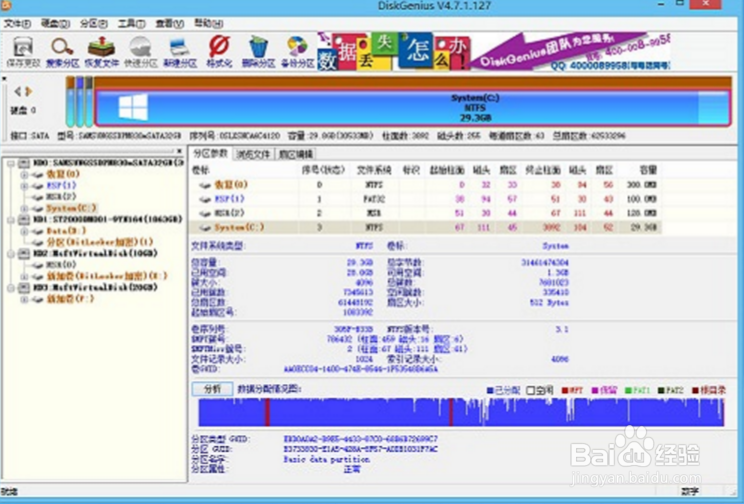
Task: Close the disk tree pane with the x
Action: (x=179, y=151)
